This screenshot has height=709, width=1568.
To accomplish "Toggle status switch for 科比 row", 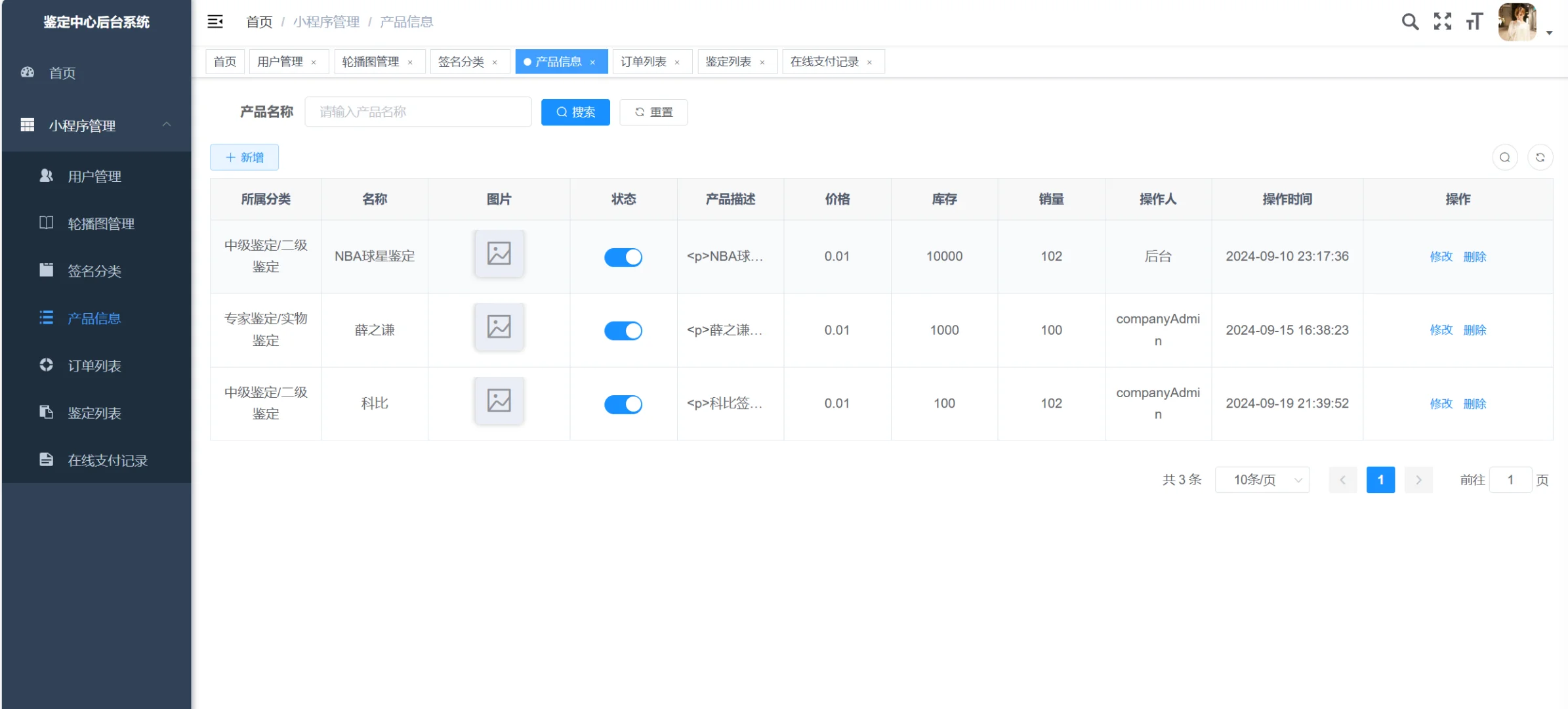I will (x=623, y=404).
